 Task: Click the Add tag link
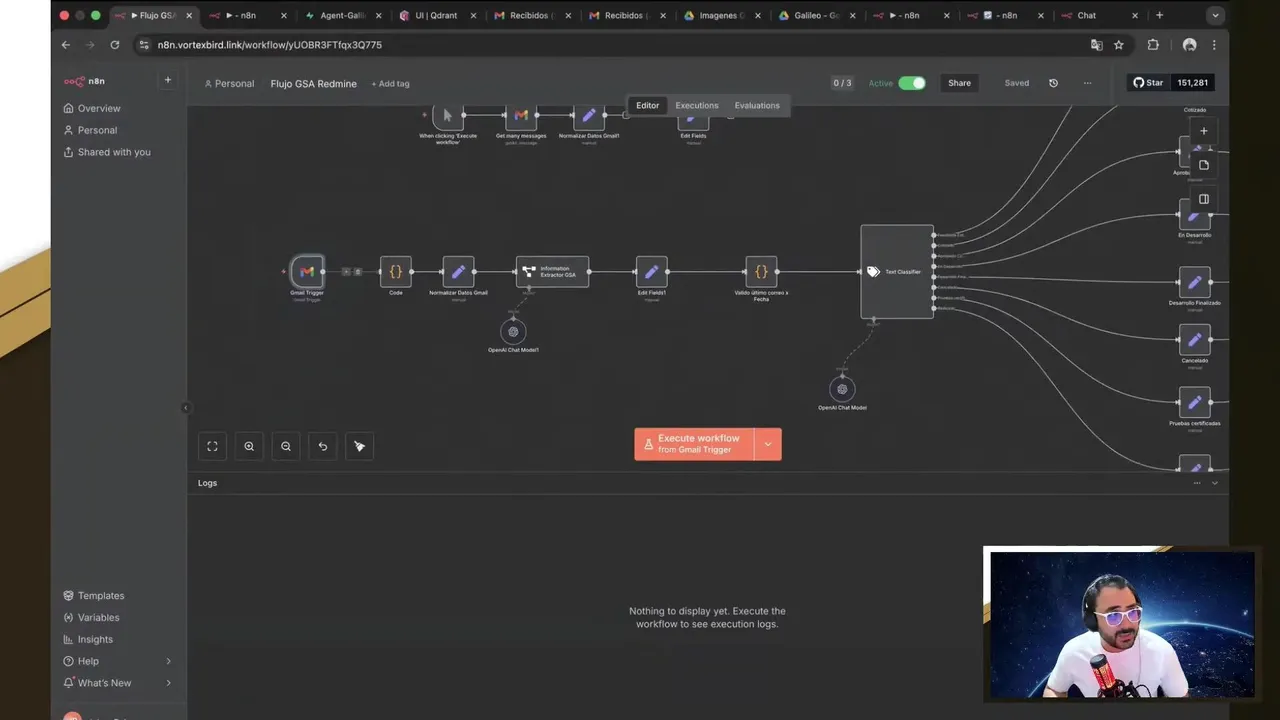click(x=390, y=84)
